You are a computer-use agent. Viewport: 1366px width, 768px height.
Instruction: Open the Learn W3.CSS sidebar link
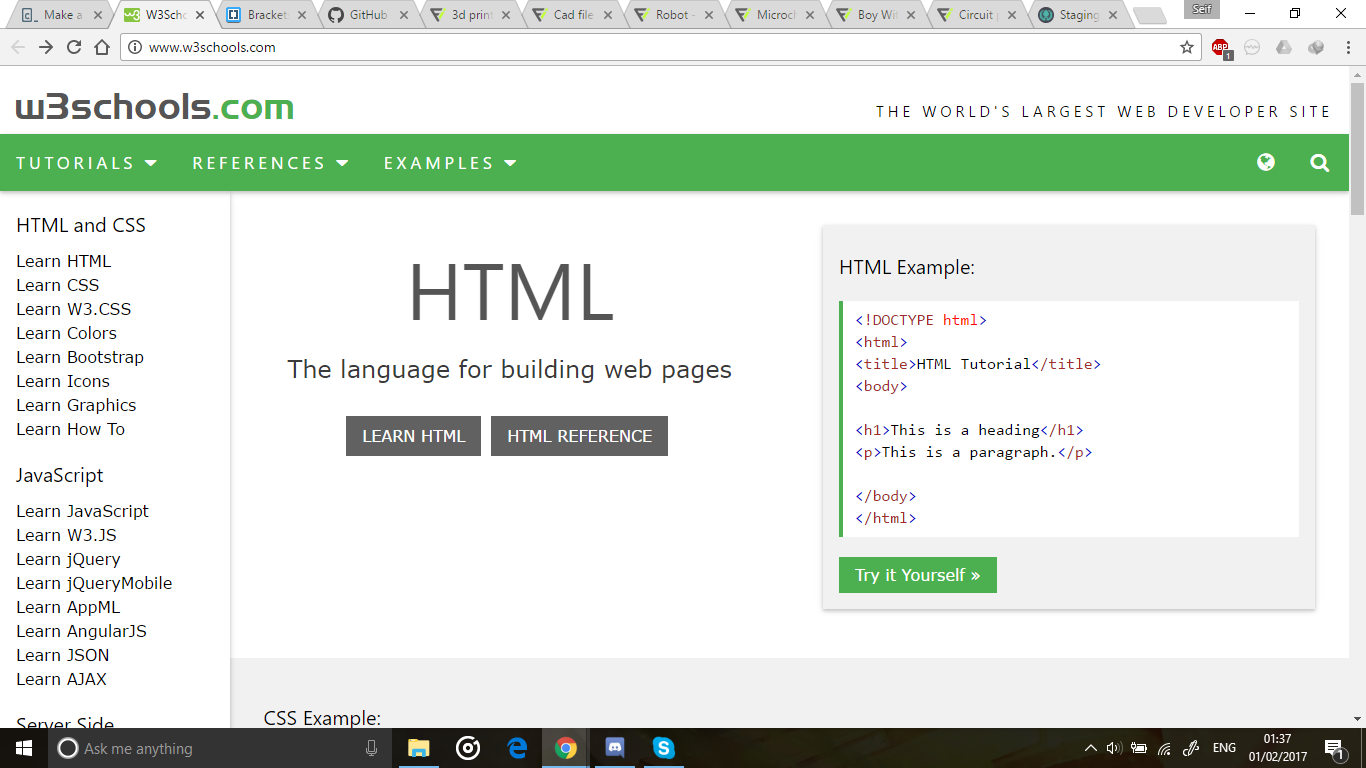click(74, 309)
